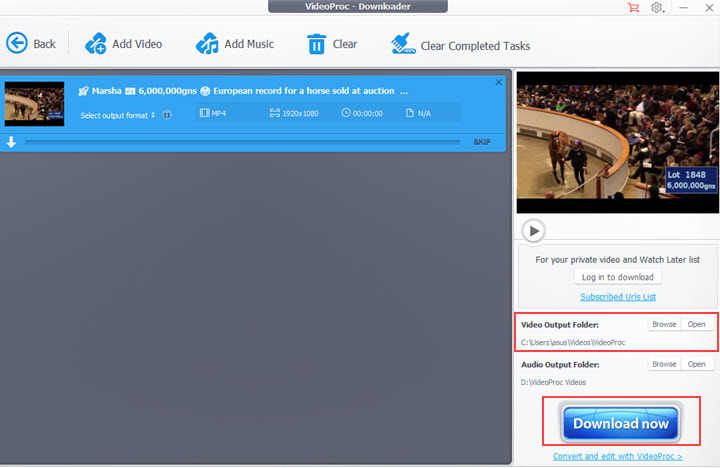Viewport: 720px width, 468px height.
Task: Open the Video Output Folder
Action: (697, 324)
